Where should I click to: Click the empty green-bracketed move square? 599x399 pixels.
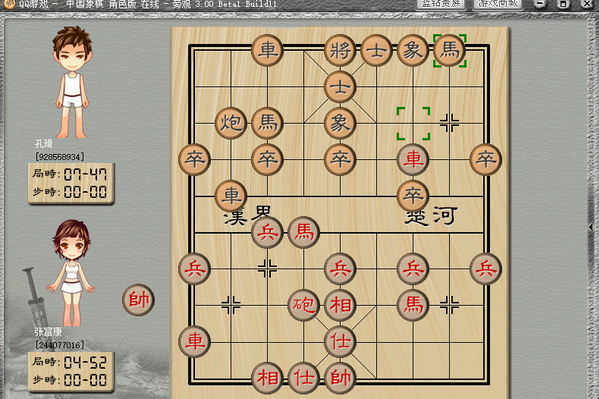pos(413,123)
